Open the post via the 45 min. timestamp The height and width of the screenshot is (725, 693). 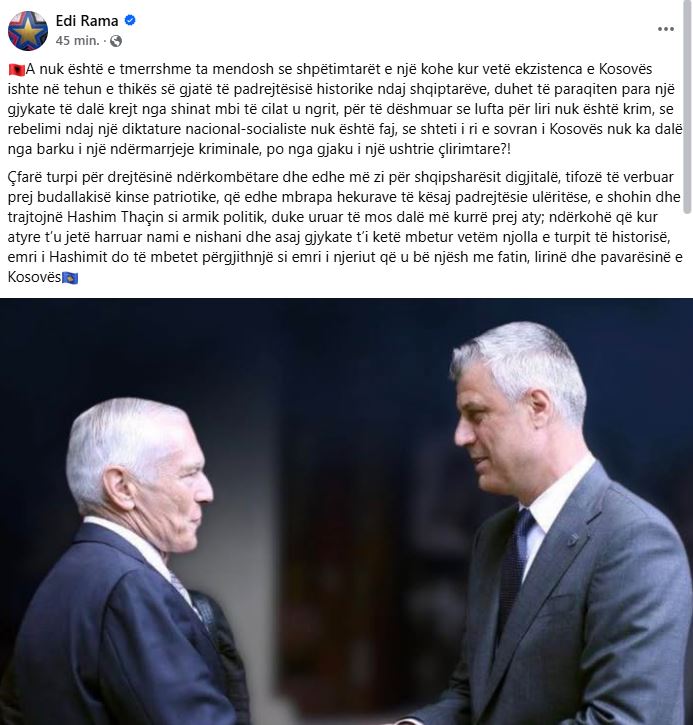(x=77, y=41)
